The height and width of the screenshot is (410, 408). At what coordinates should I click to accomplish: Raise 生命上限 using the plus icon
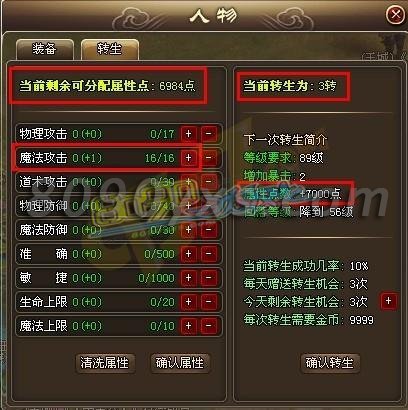coord(189,302)
